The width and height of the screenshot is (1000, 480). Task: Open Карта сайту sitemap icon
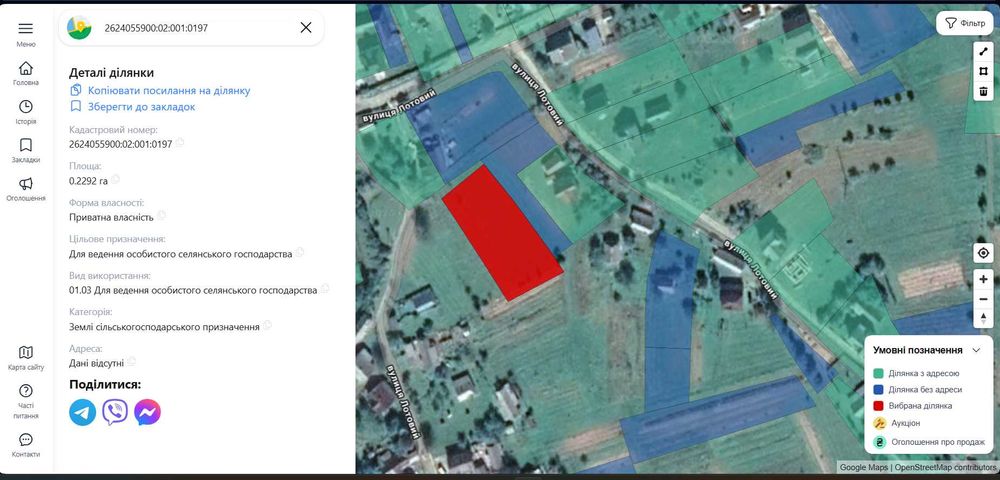point(26,353)
